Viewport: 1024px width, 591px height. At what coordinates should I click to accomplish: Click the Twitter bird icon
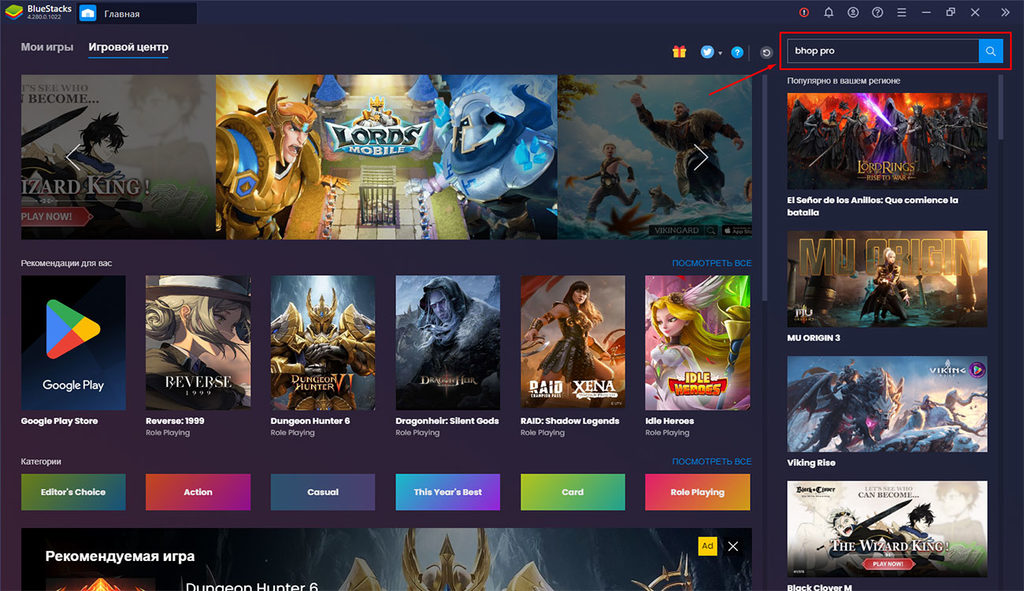[x=707, y=52]
